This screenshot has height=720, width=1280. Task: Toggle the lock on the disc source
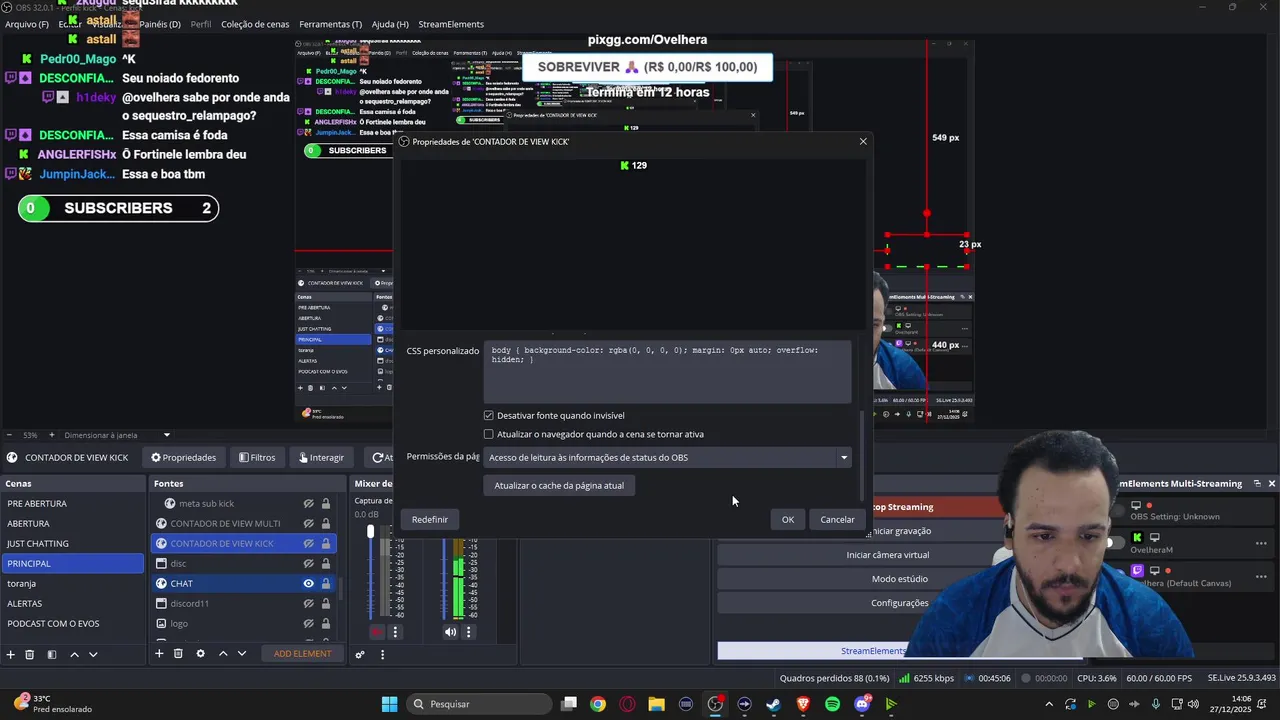(x=326, y=563)
